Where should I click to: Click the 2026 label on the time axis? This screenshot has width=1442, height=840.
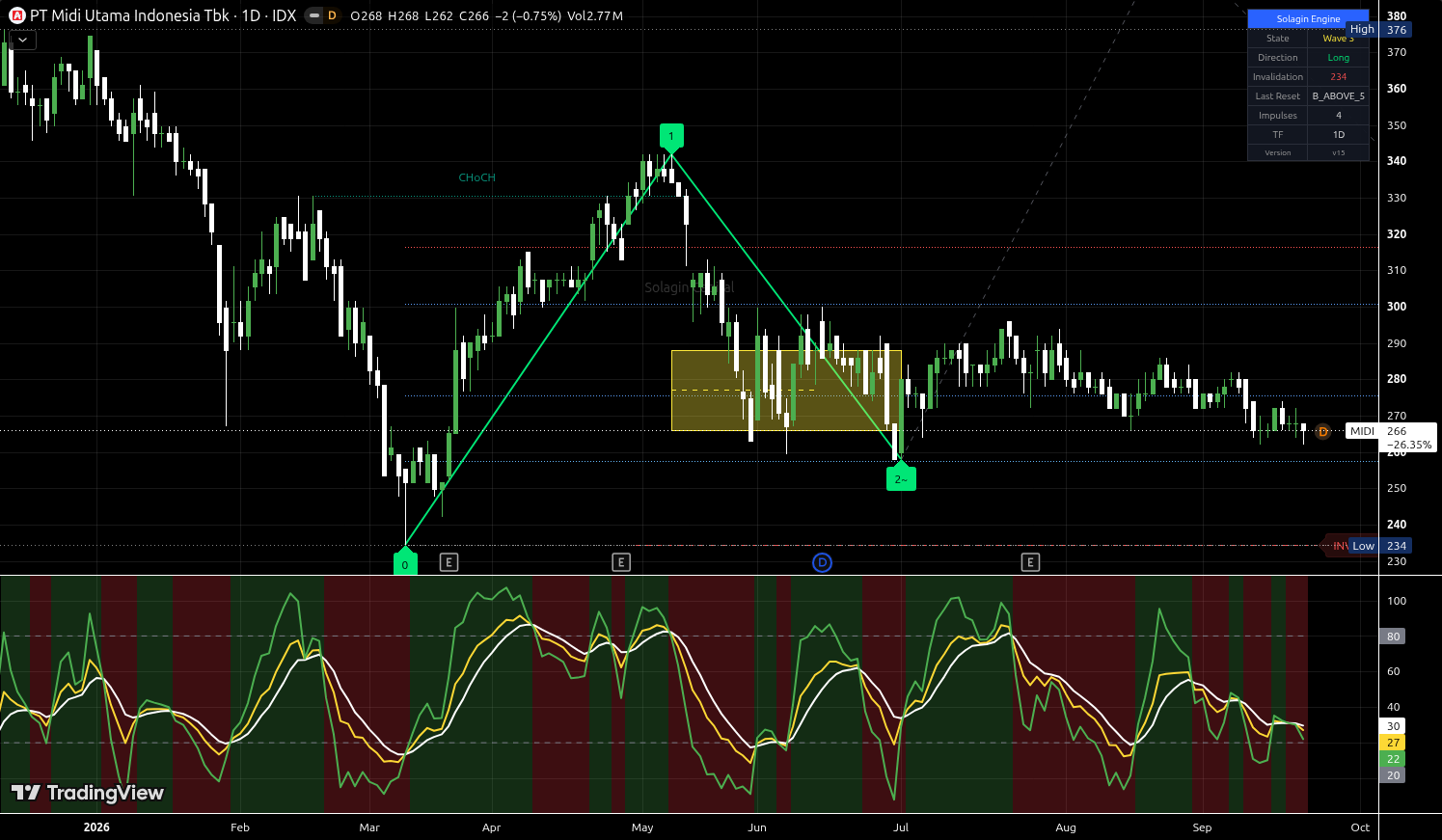click(96, 827)
